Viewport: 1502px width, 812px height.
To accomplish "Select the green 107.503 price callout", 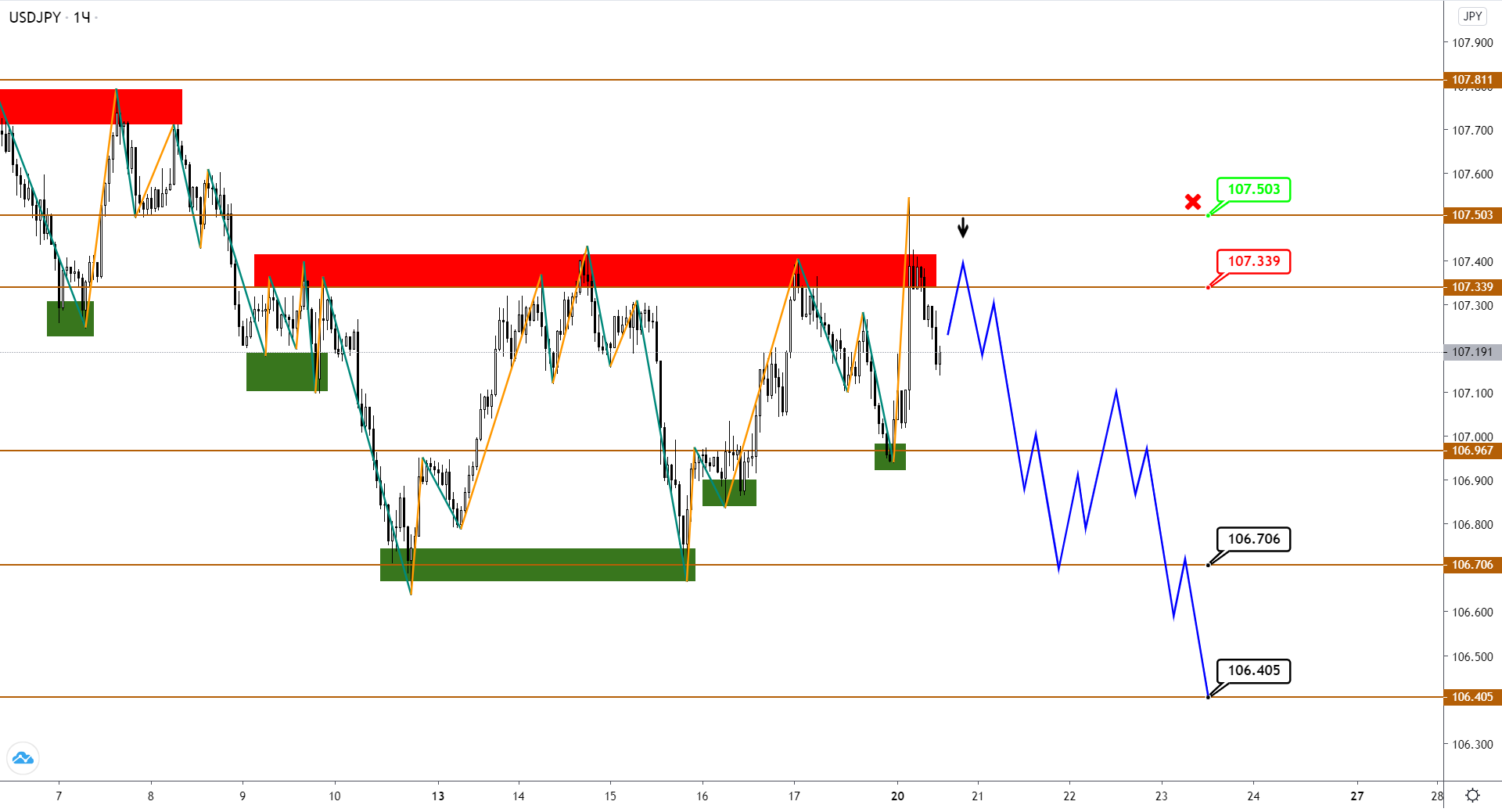I will coord(1253,189).
